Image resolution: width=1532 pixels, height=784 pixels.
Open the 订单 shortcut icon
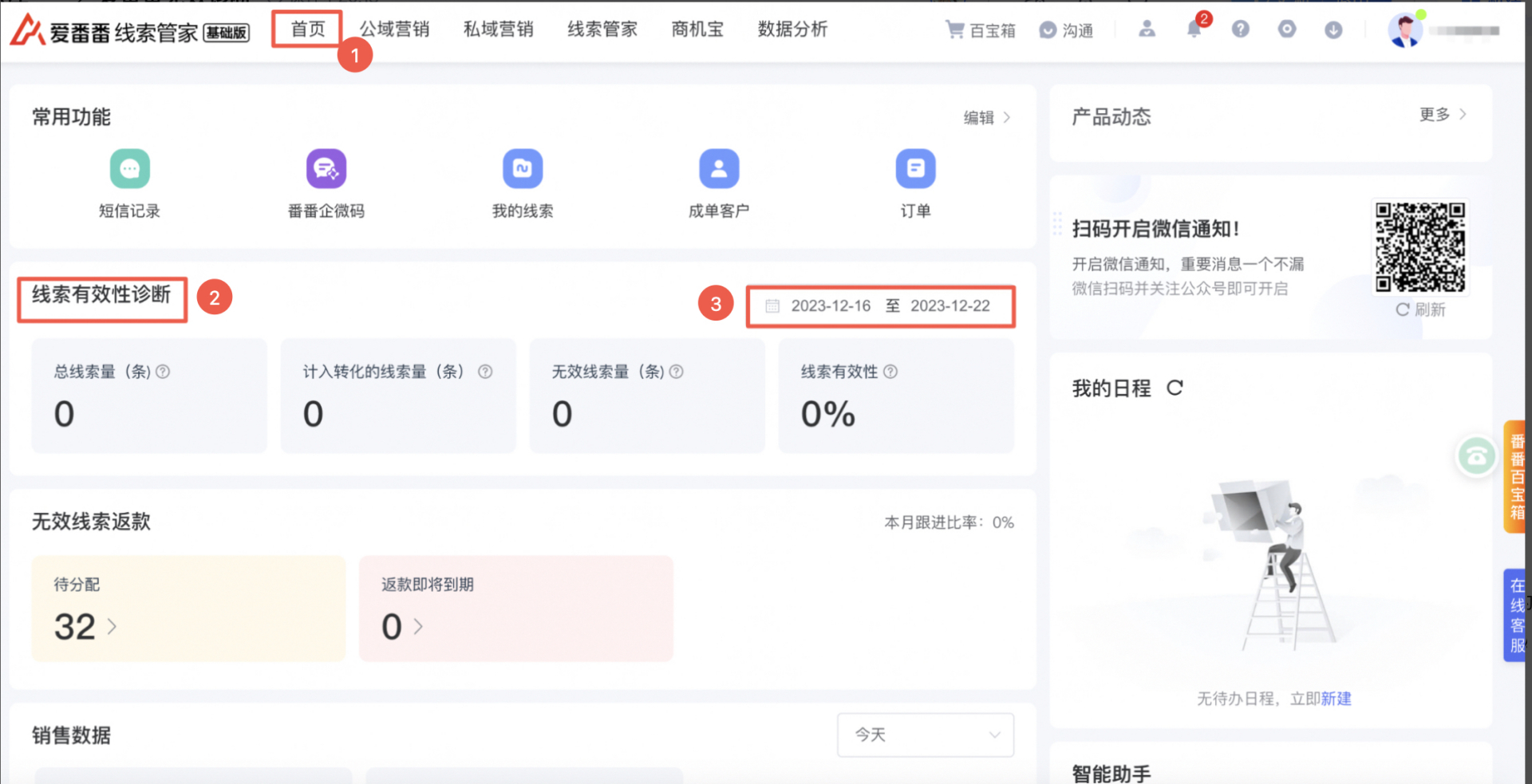(915, 169)
